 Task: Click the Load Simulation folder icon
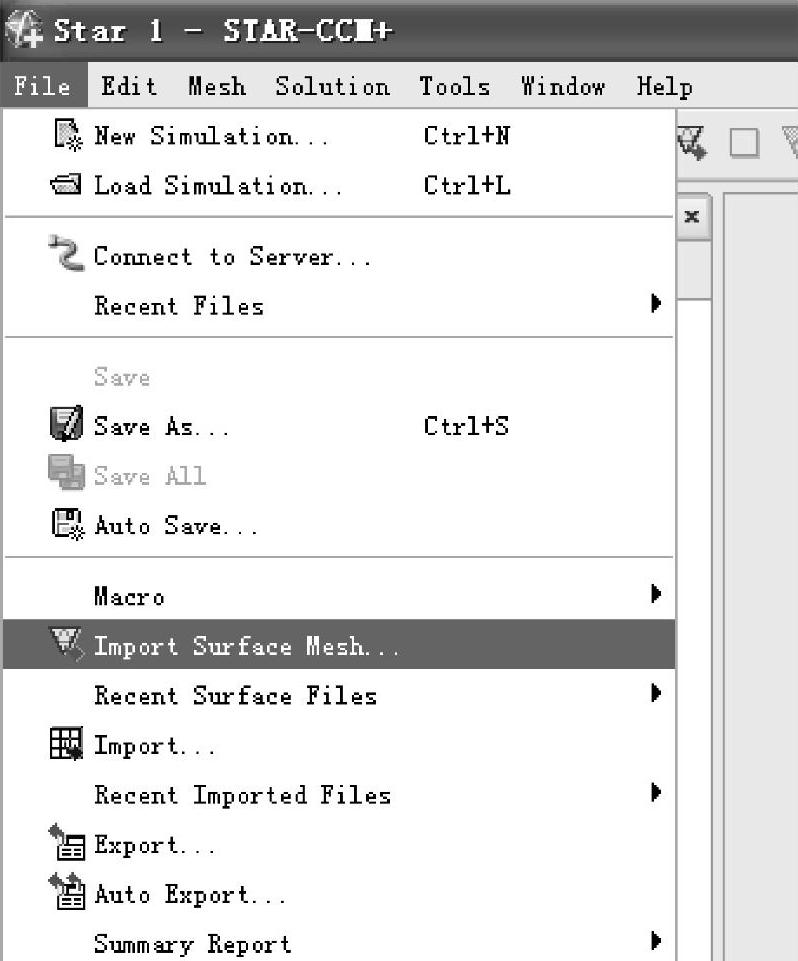pyautogui.click(x=66, y=184)
